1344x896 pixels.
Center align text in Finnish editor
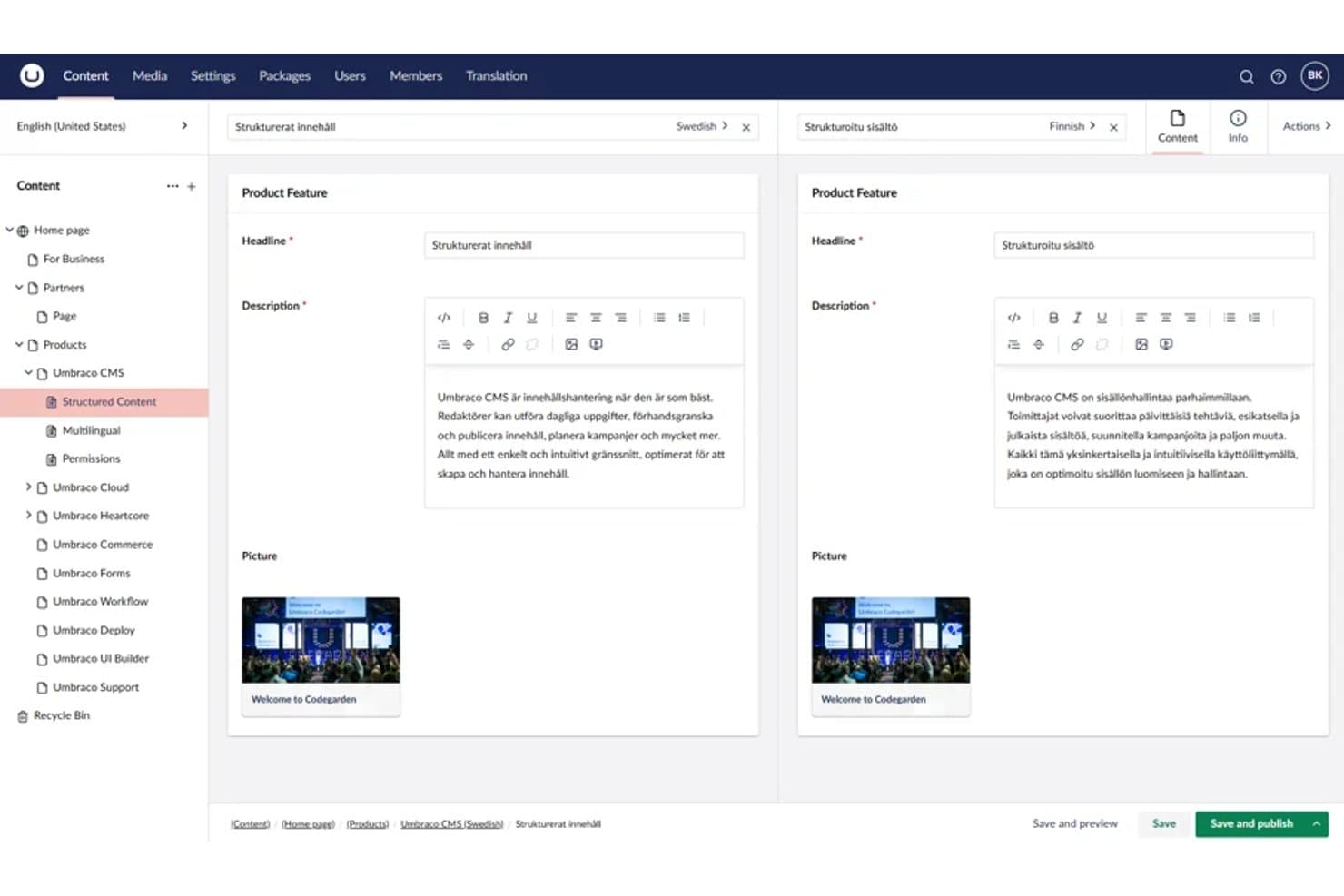click(x=1166, y=318)
